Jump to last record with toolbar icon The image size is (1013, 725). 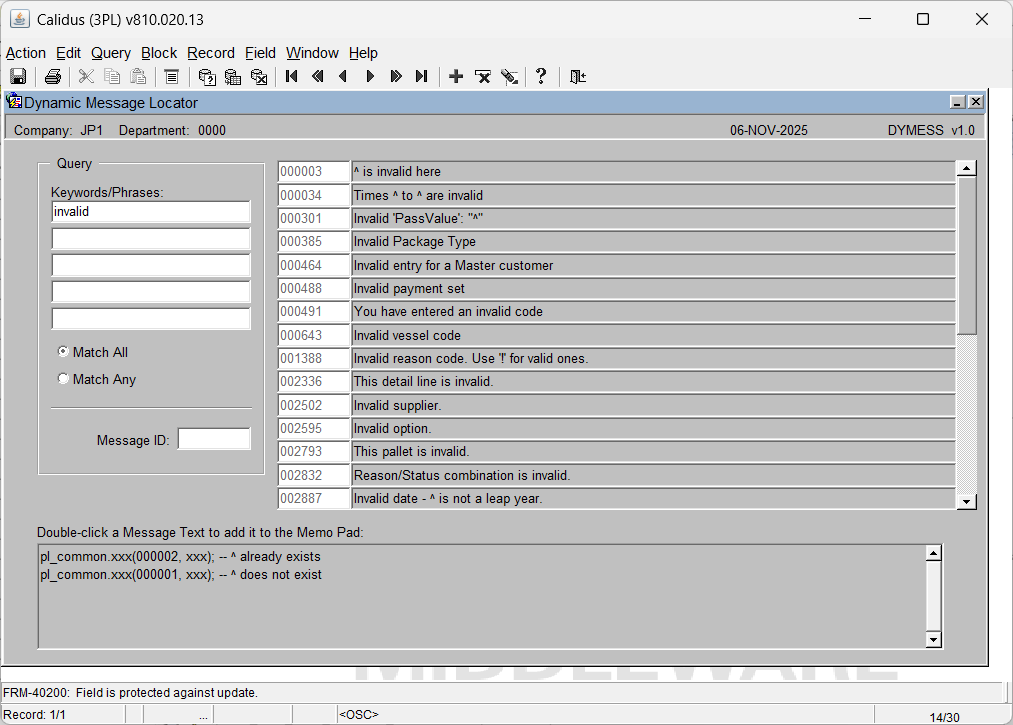422,77
